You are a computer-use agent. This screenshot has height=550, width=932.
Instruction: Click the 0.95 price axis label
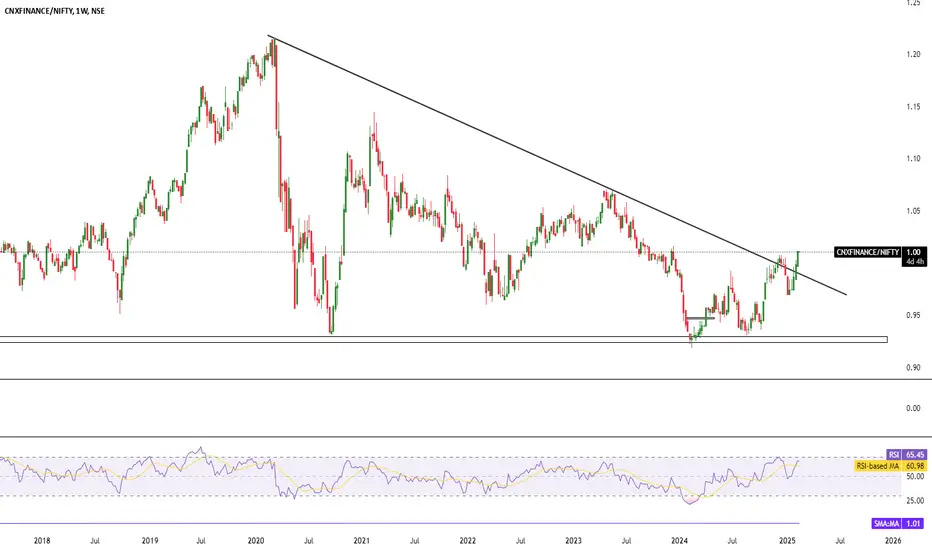tap(914, 315)
